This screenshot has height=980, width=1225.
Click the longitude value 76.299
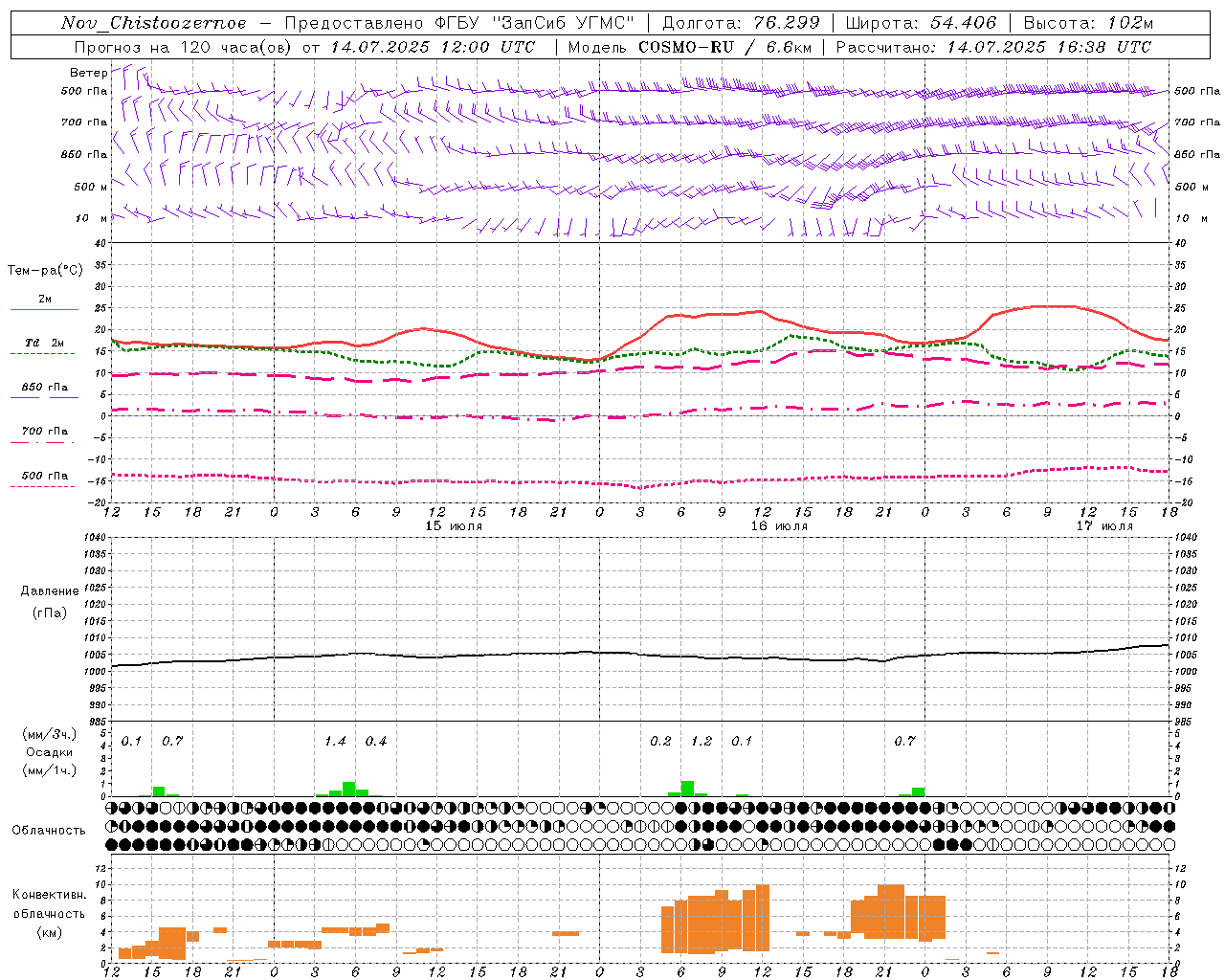pos(788,23)
